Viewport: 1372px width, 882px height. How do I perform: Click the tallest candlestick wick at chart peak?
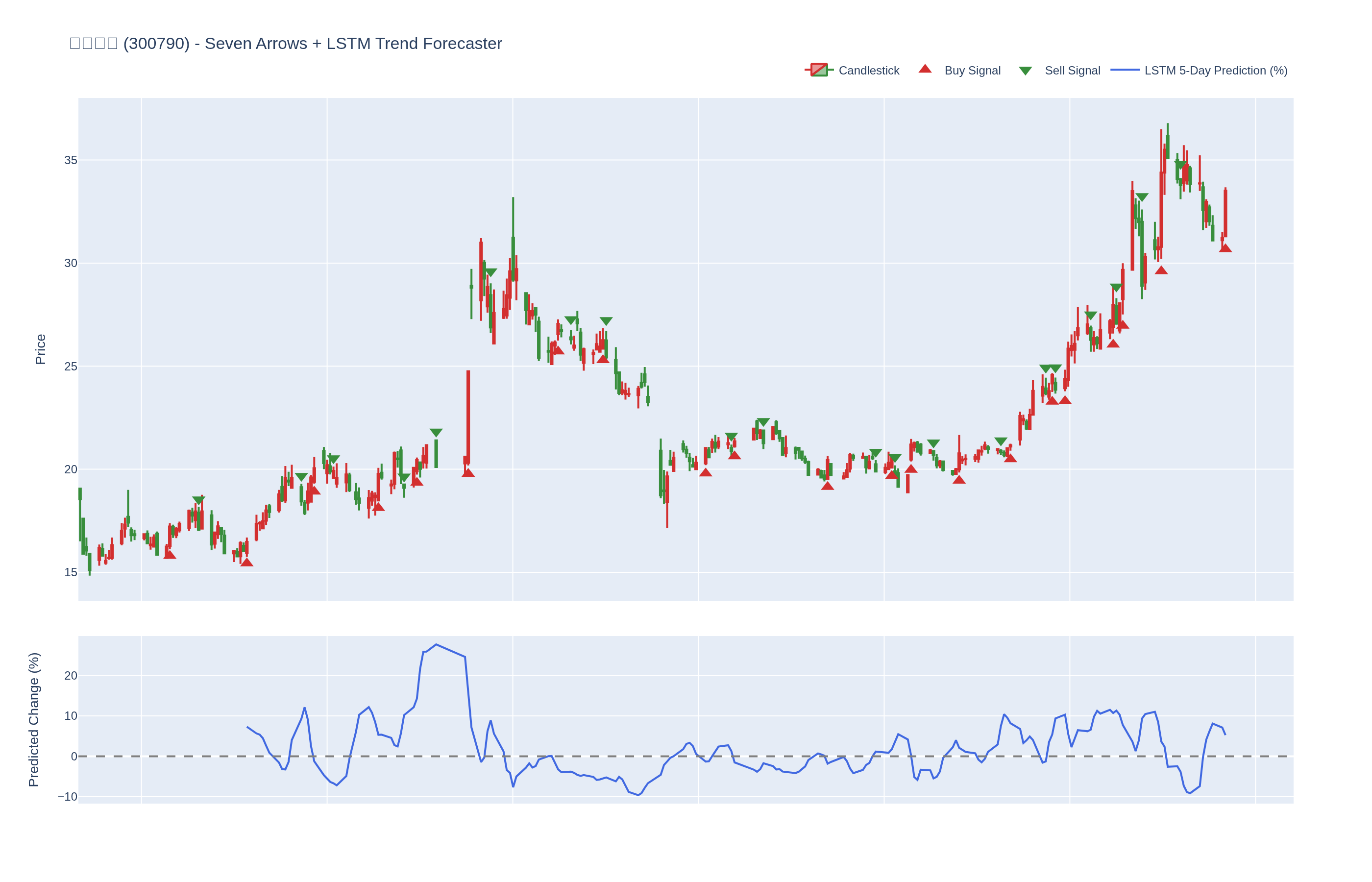tap(1168, 129)
